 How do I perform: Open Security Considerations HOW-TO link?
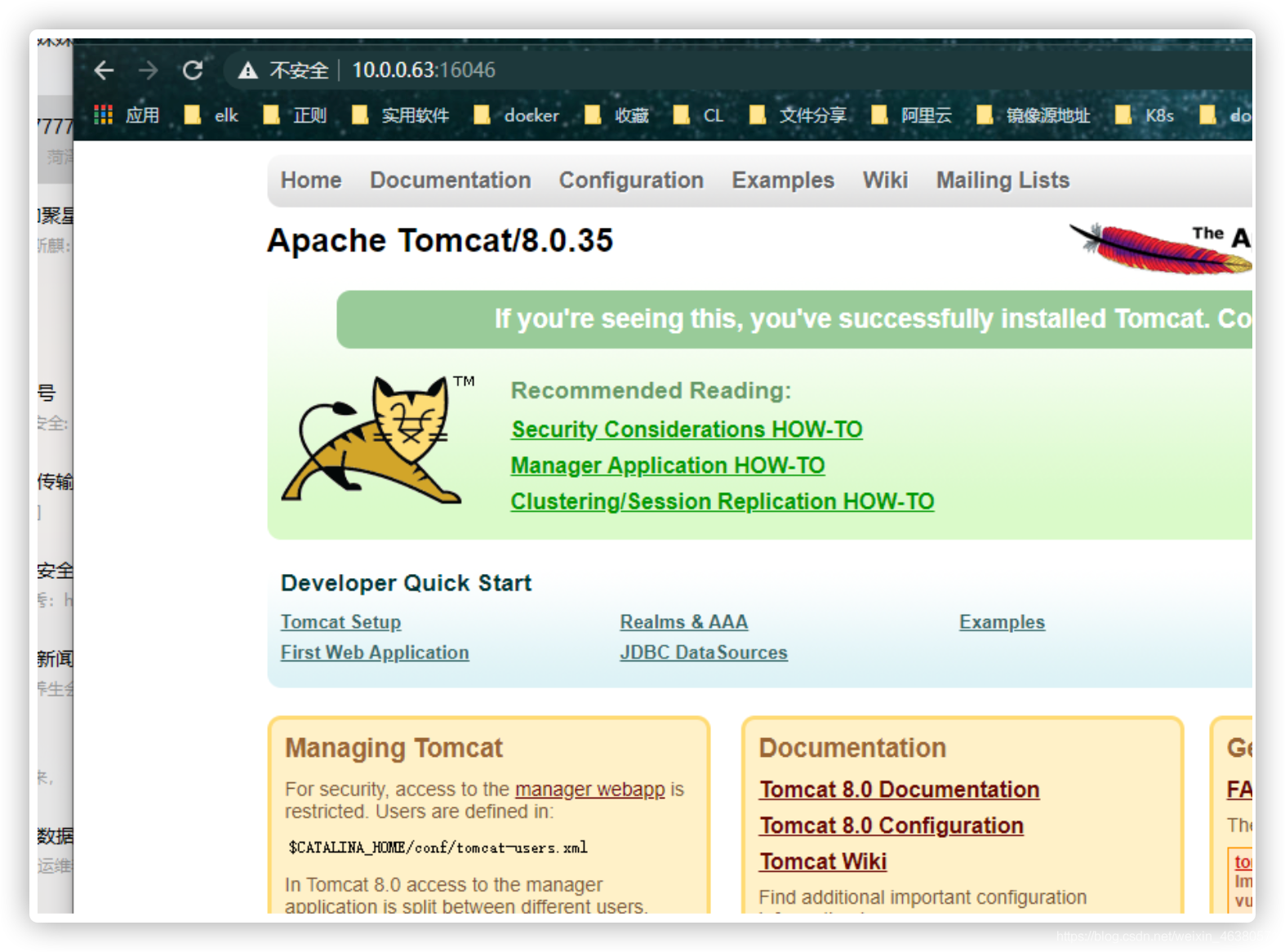pos(687,429)
